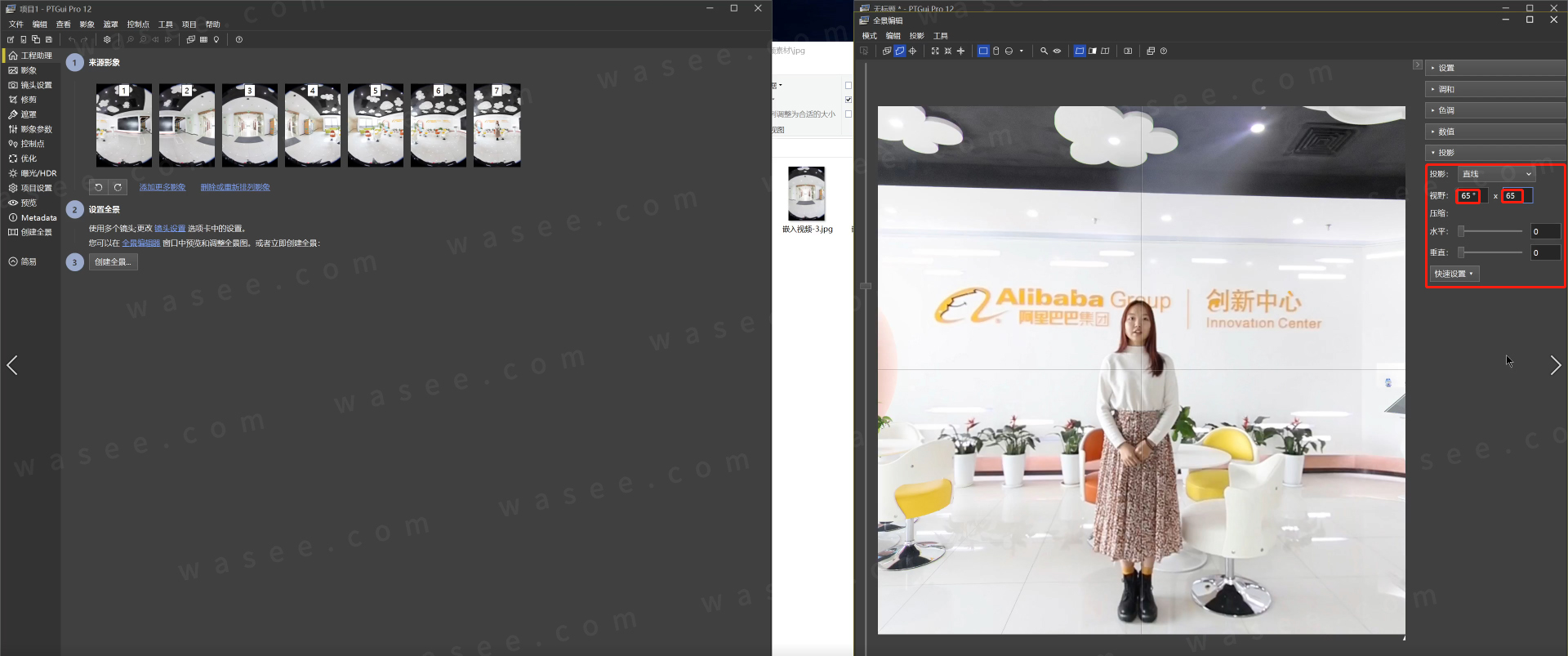
Task: Open the 投影 menu in panorama editor menu bar
Action: coord(916,36)
